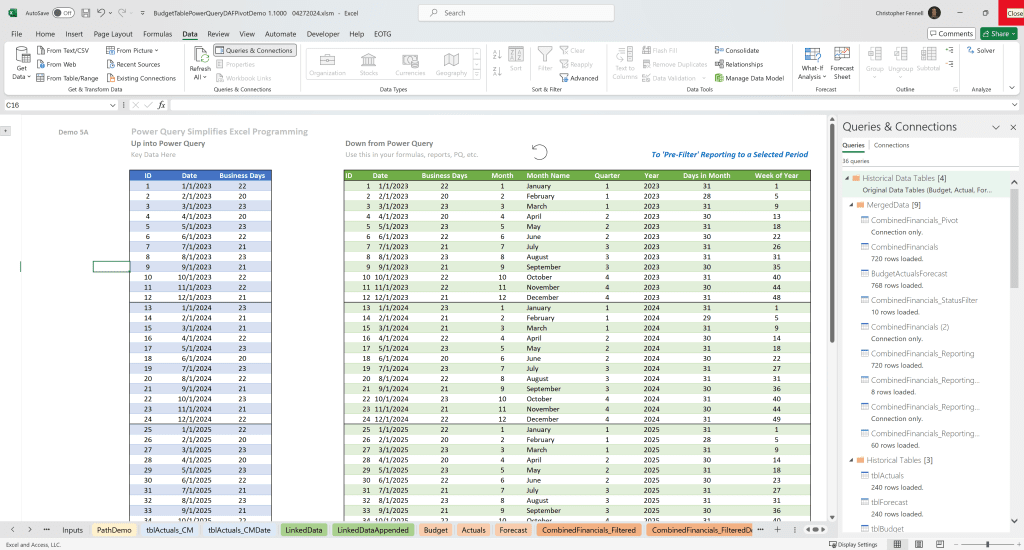Open the Manage Data Model tool
1024x550 pixels.
coord(749,77)
